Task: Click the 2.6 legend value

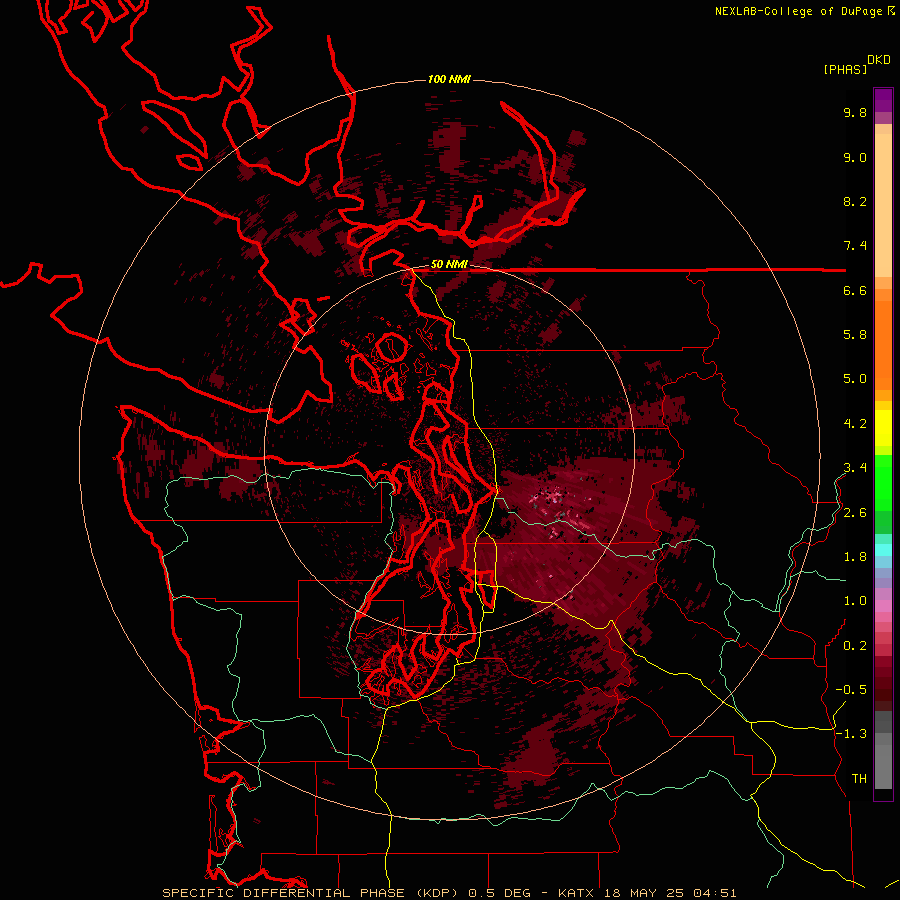Action: click(x=855, y=513)
